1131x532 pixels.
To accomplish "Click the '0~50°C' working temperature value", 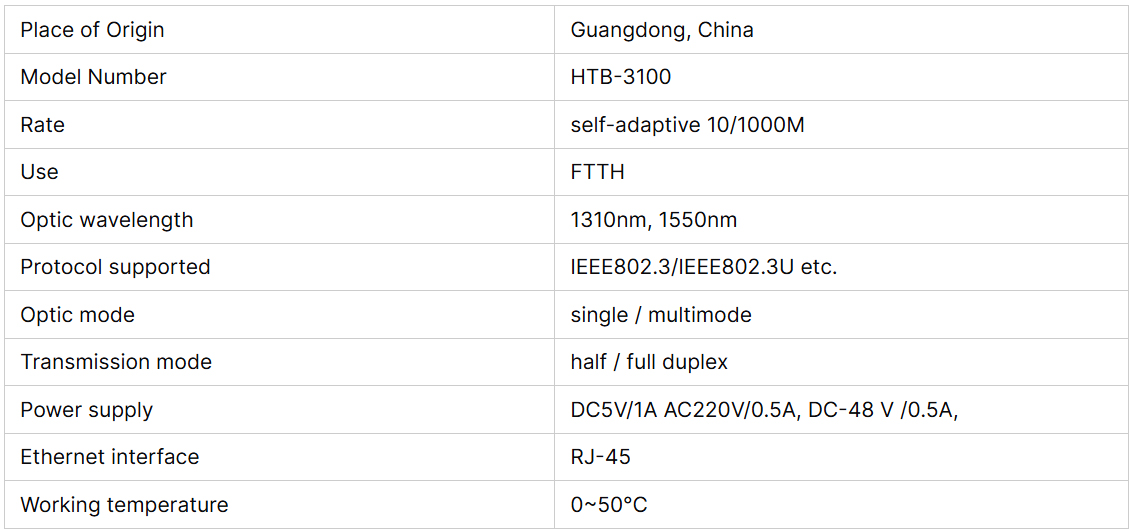I will point(609,505).
